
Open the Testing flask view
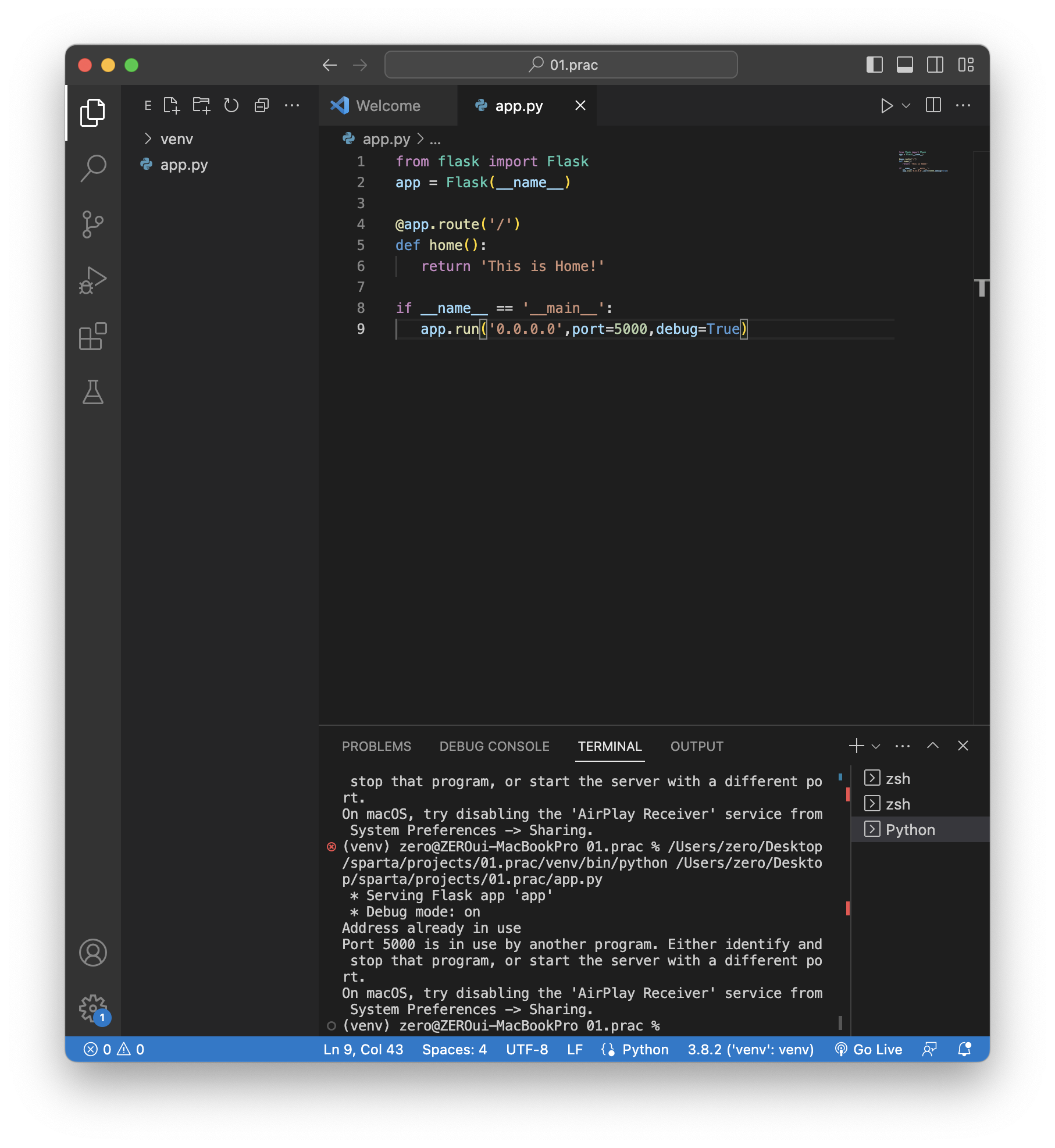92,392
